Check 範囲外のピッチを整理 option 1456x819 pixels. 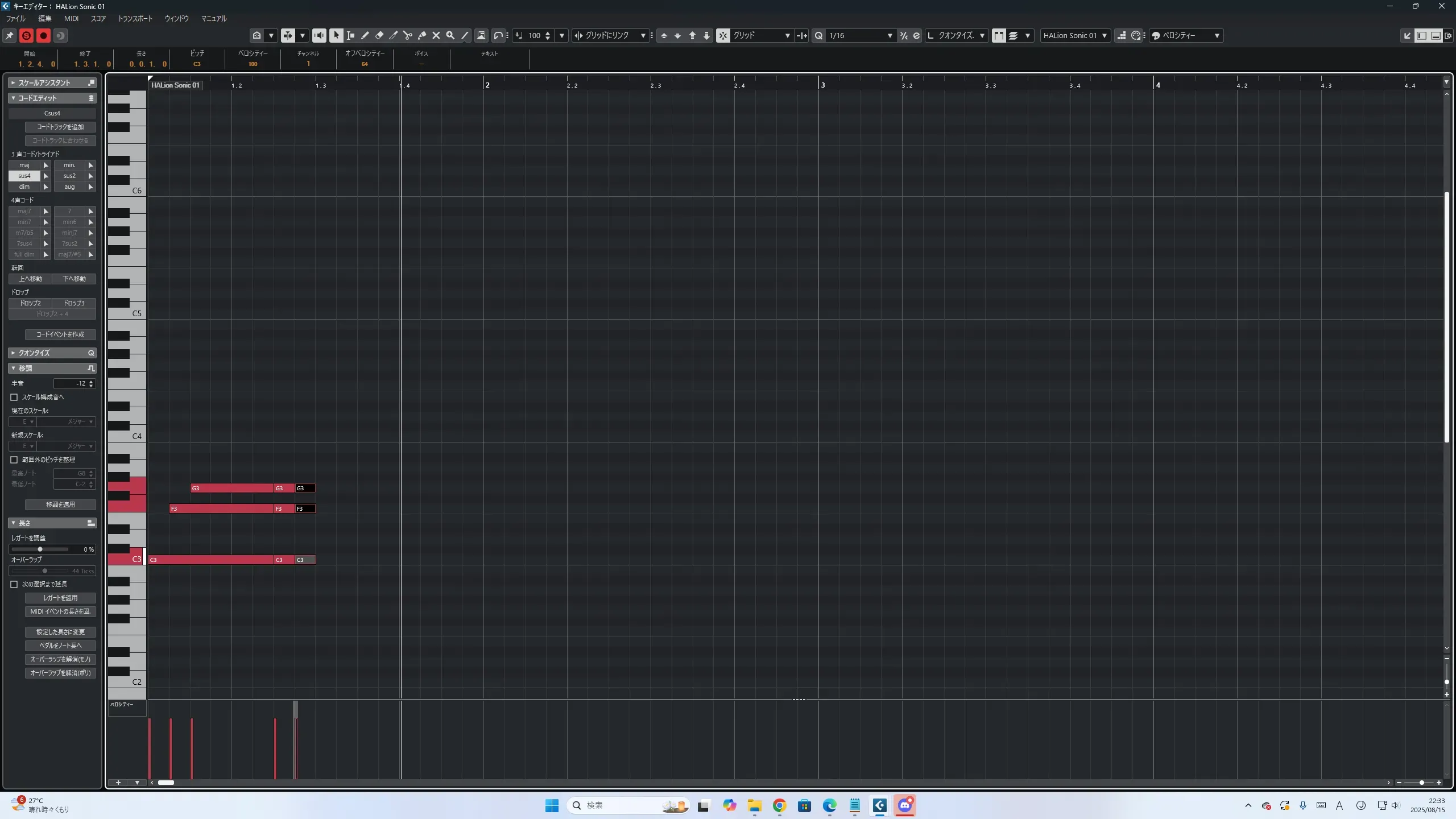click(14, 460)
